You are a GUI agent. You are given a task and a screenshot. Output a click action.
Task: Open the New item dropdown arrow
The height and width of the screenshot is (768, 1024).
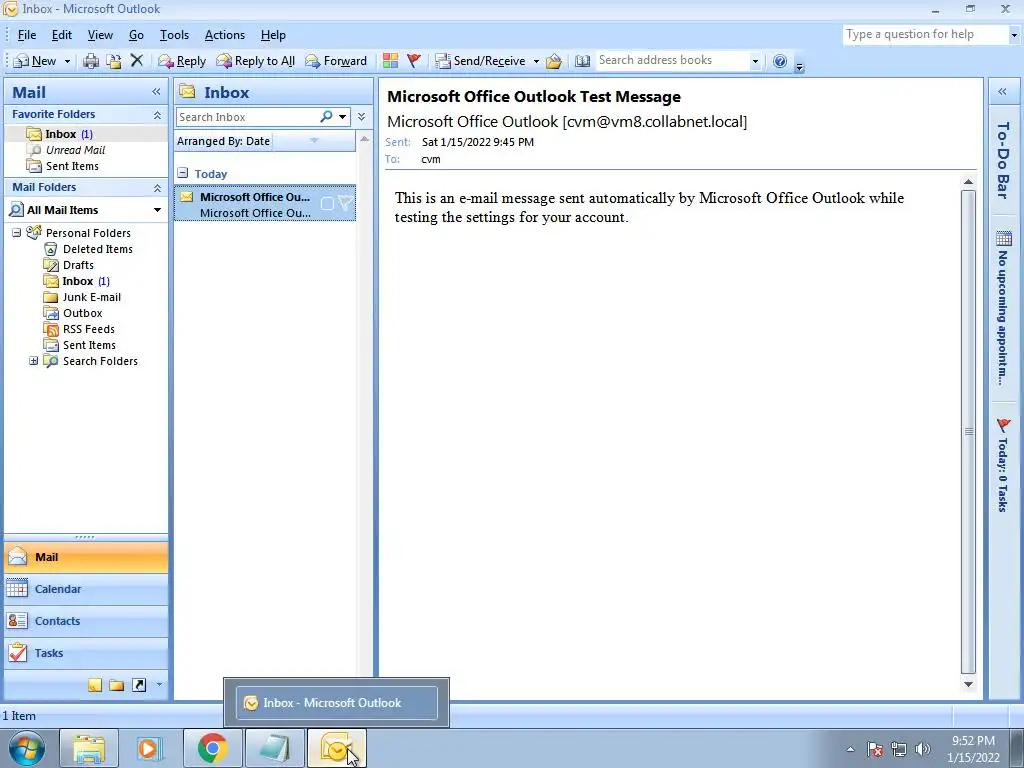67,61
